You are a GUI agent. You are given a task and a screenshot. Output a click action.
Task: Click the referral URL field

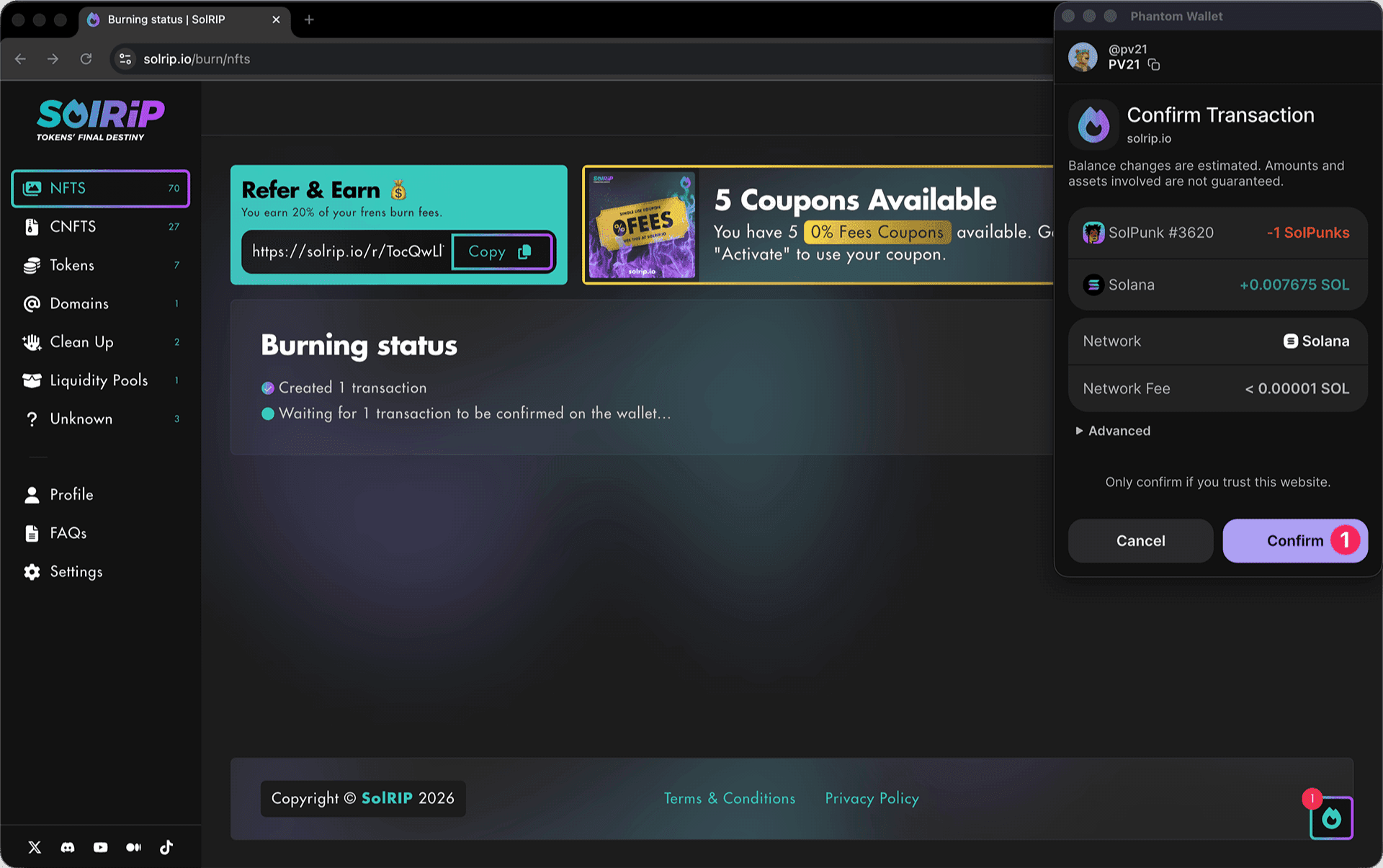click(347, 251)
